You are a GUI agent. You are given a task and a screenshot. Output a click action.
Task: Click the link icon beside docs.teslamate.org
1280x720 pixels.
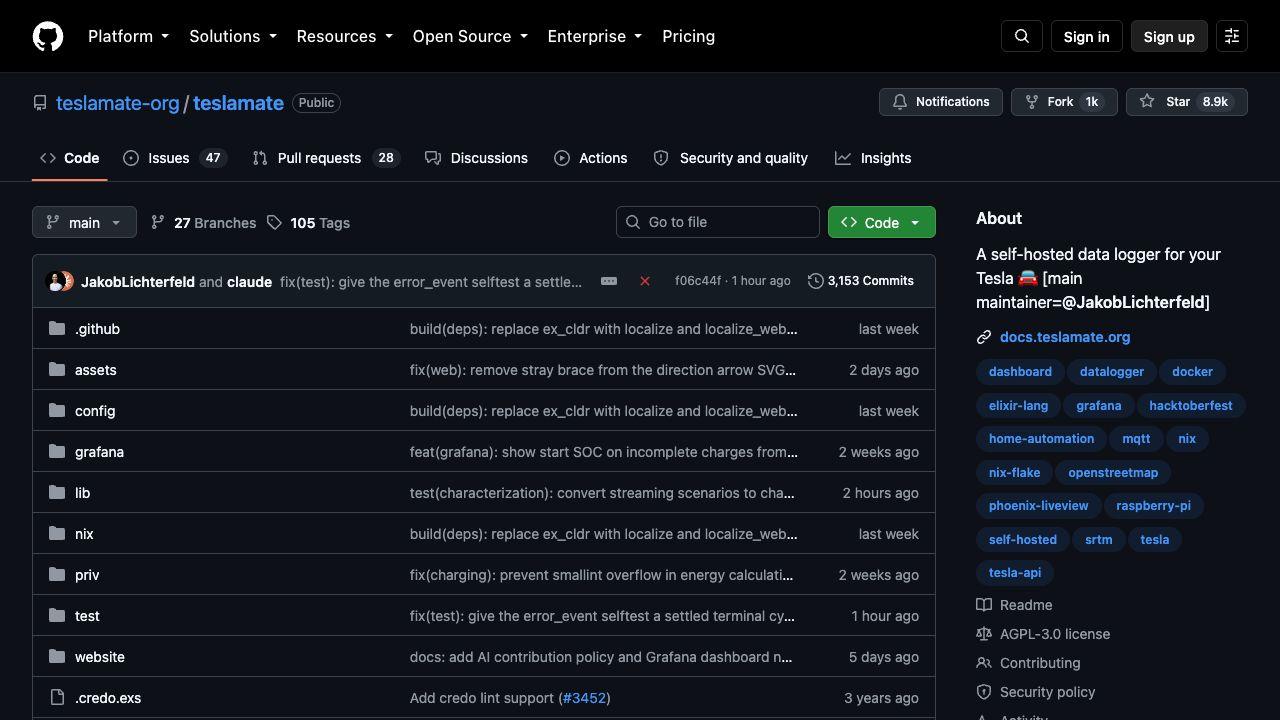(x=984, y=337)
